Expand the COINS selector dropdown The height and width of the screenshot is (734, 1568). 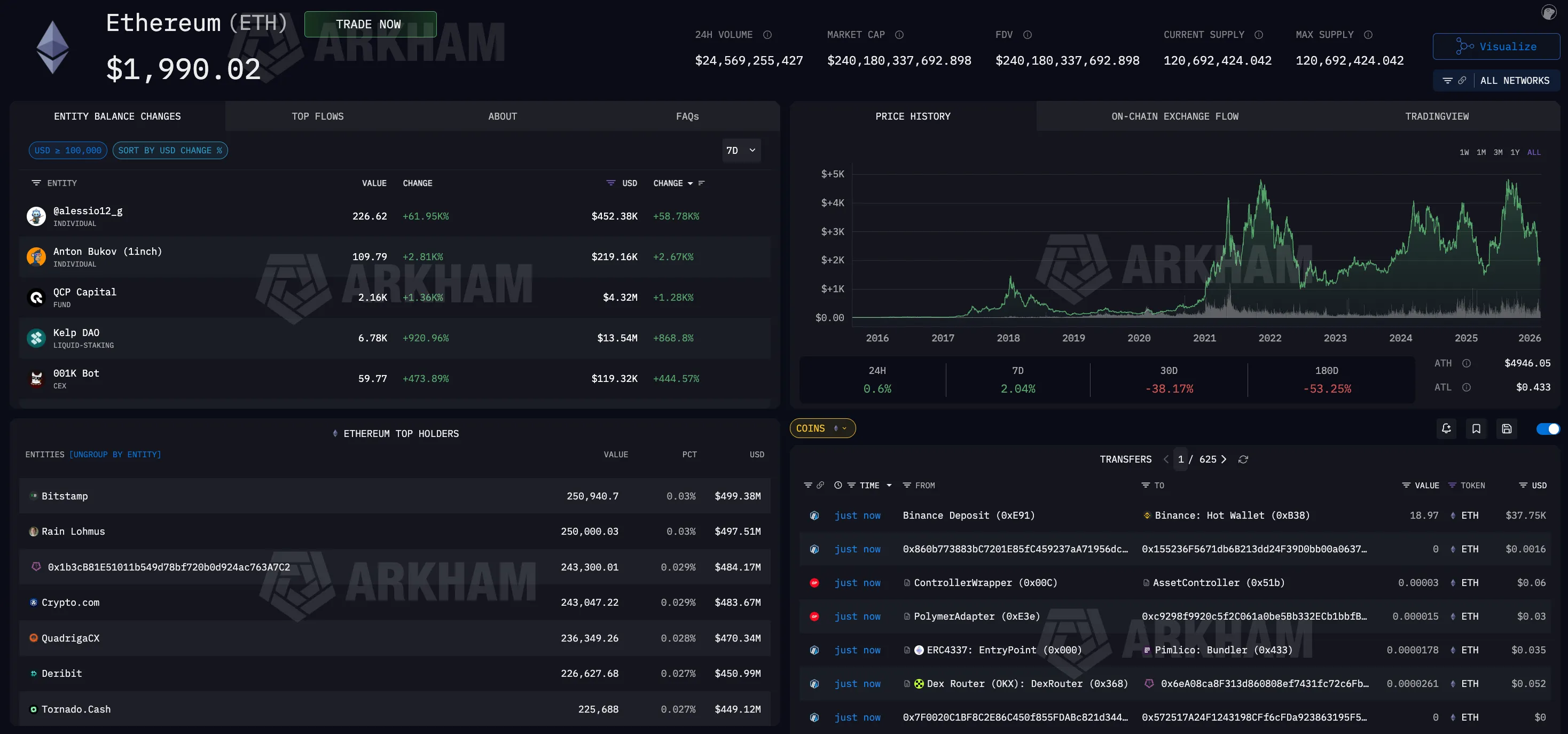[822, 428]
